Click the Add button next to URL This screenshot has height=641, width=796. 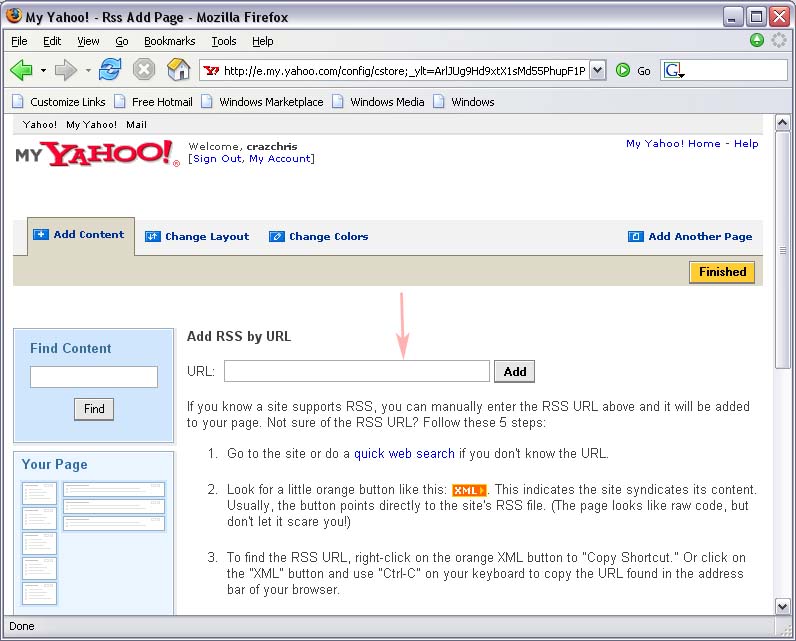pos(515,372)
